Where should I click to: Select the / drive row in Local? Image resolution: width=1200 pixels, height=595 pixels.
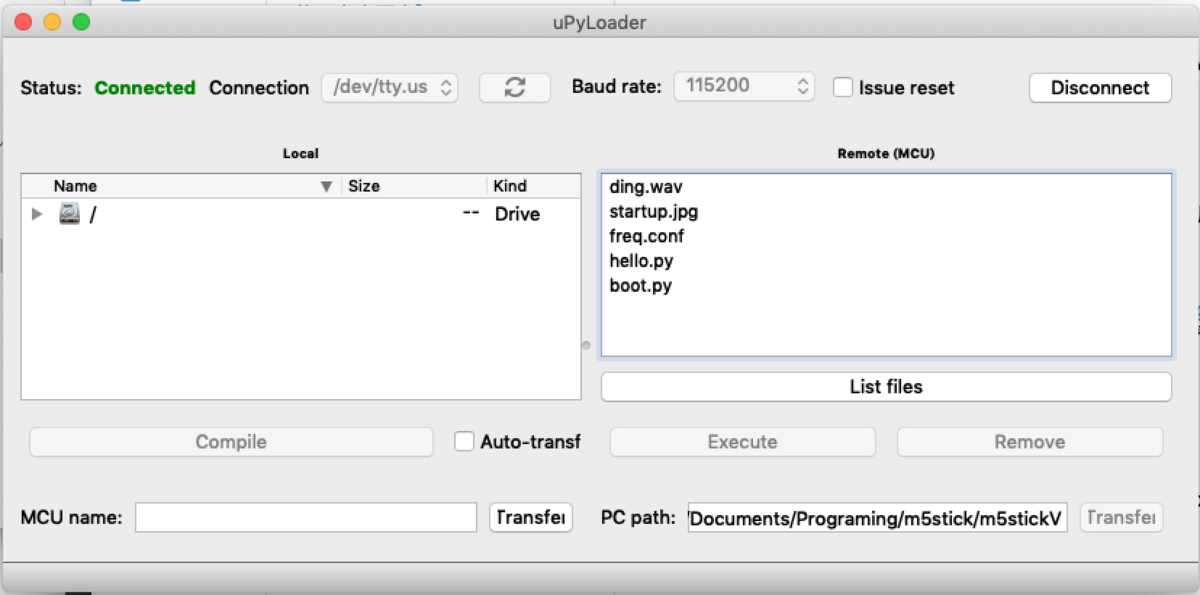[x=300, y=214]
